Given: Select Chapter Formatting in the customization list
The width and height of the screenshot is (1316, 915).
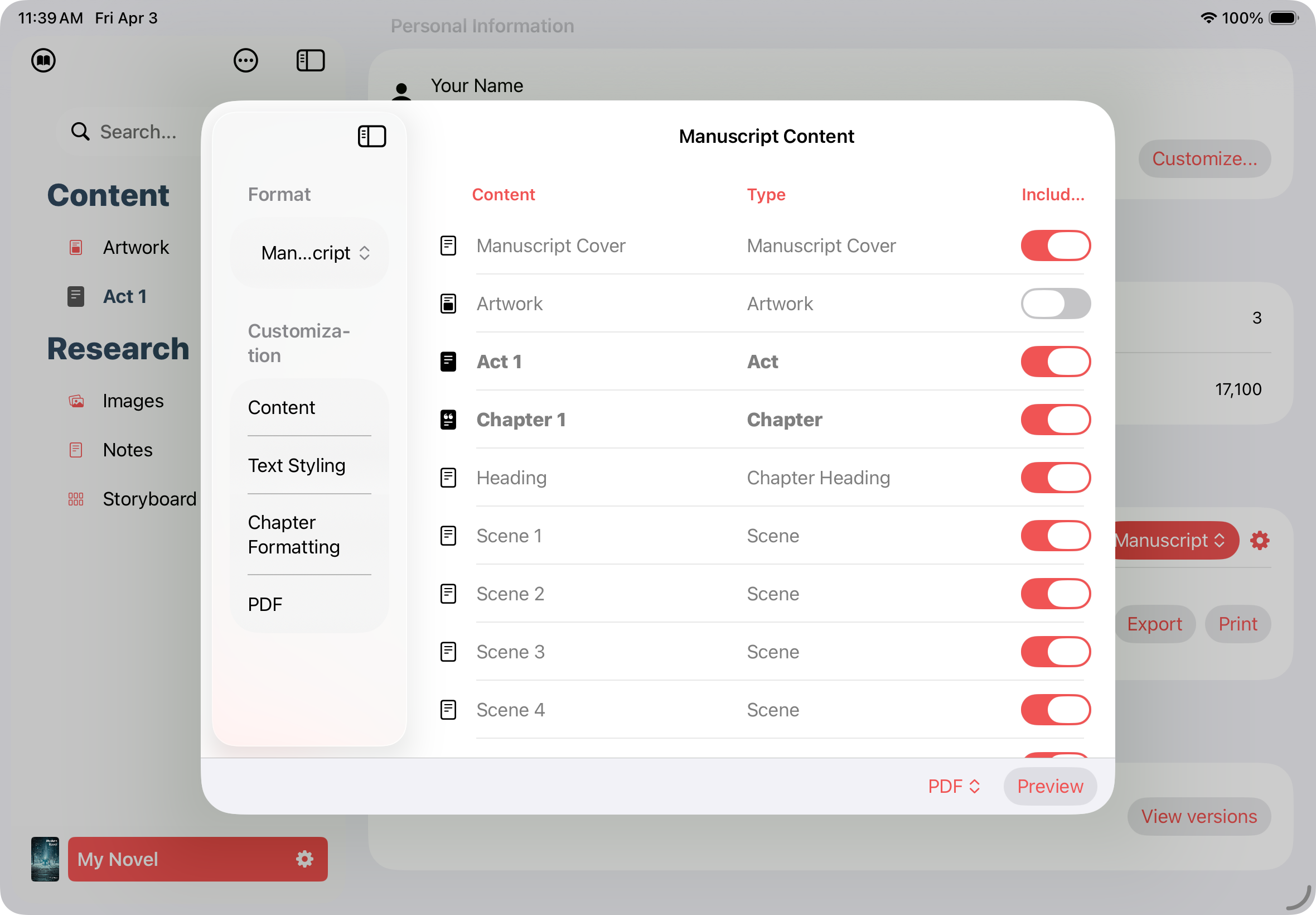Looking at the screenshot, I should pyautogui.click(x=294, y=534).
